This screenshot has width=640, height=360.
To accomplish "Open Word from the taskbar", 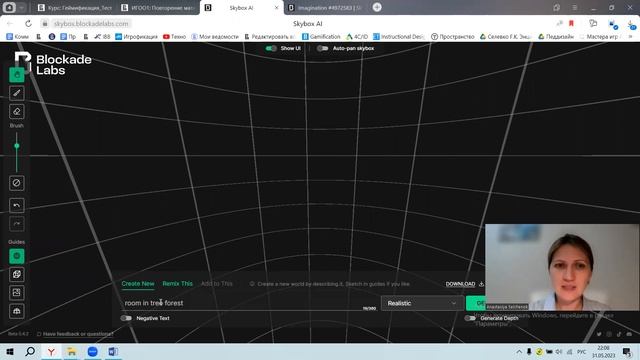I will click(113, 351).
